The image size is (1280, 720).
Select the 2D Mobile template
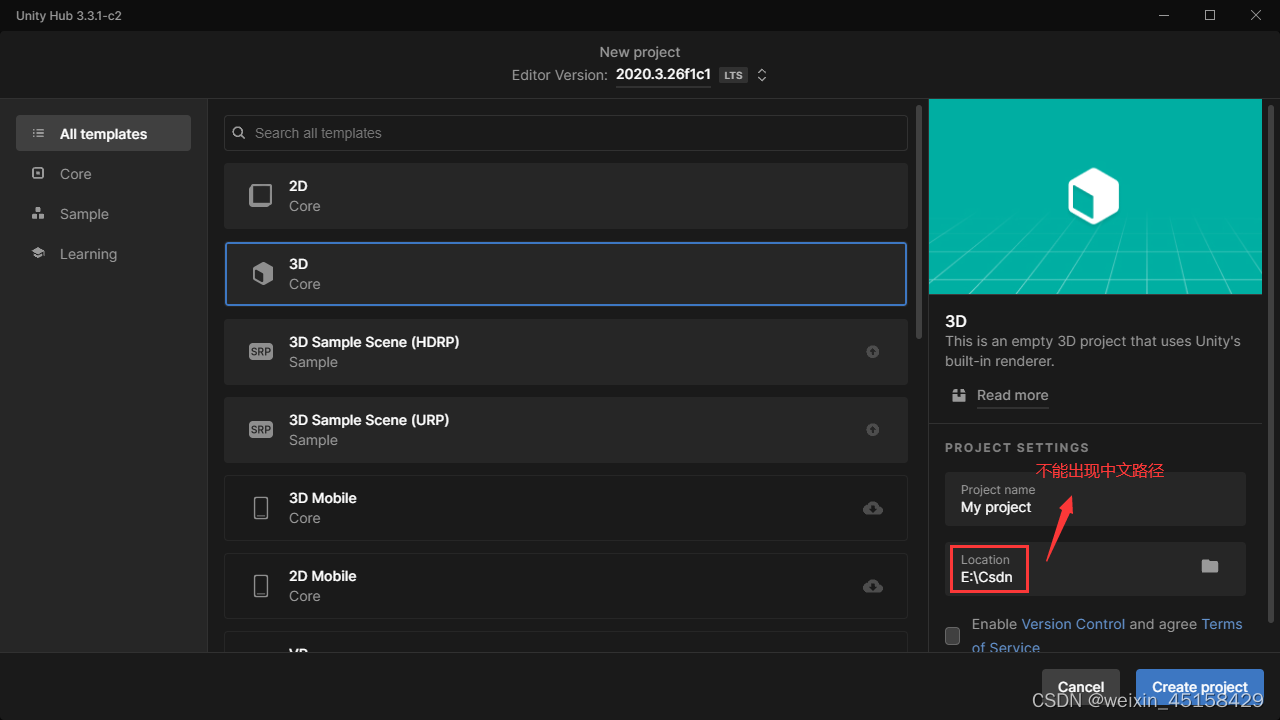(x=566, y=586)
